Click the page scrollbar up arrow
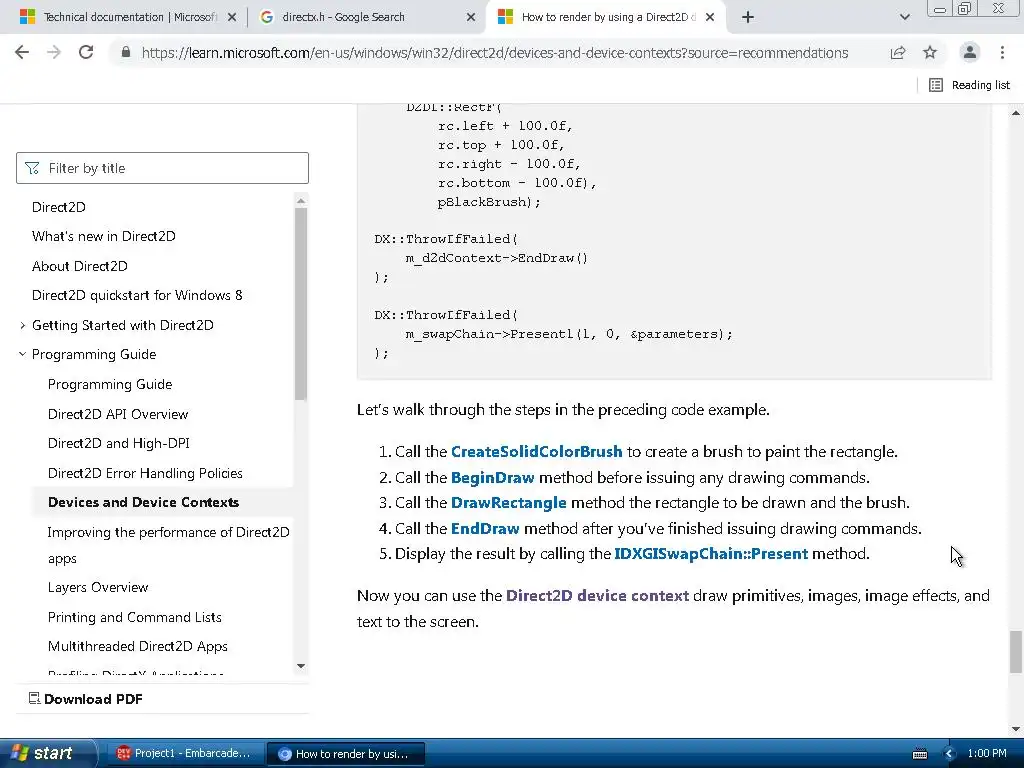Viewport: 1024px width, 768px height. coord(1016,113)
